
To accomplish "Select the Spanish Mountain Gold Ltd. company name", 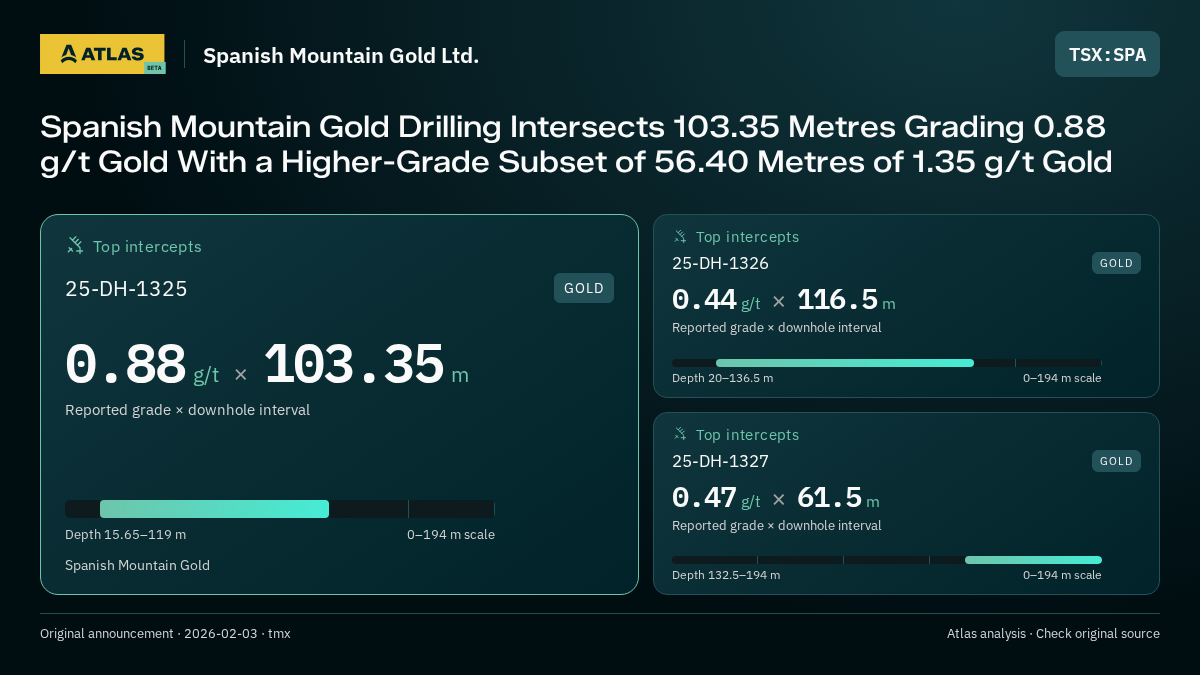I will pyautogui.click(x=341, y=55).
